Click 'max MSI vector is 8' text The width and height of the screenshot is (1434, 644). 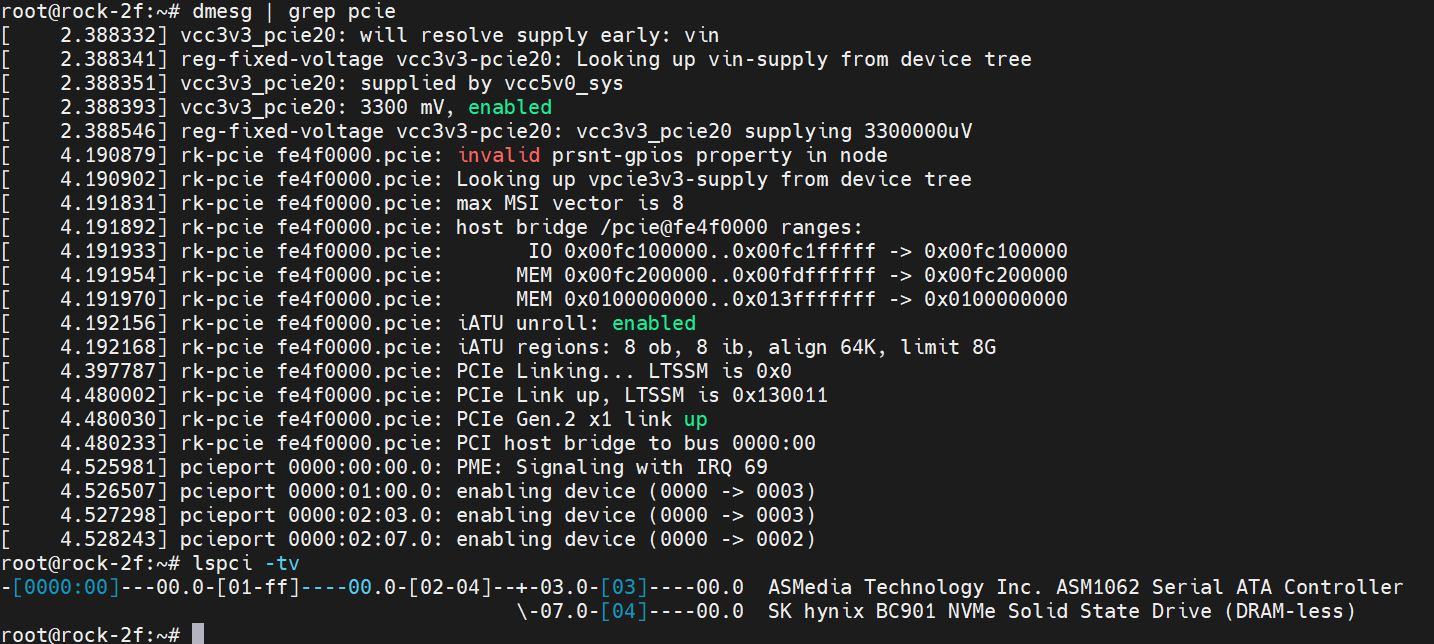(x=570, y=203)
